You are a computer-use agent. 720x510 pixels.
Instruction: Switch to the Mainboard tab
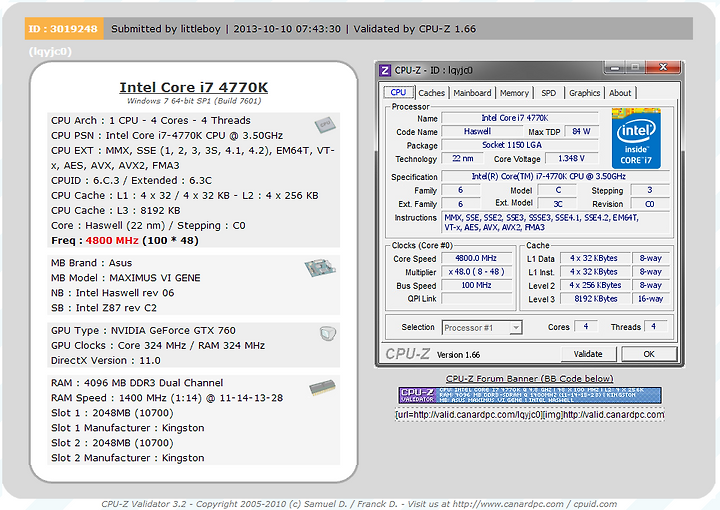(x=472, y=93)
